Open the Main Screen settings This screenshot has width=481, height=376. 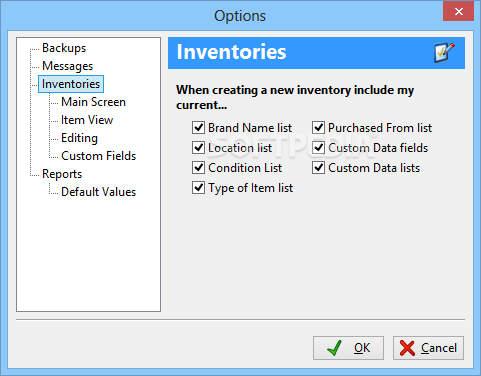[x=93, y=102]
